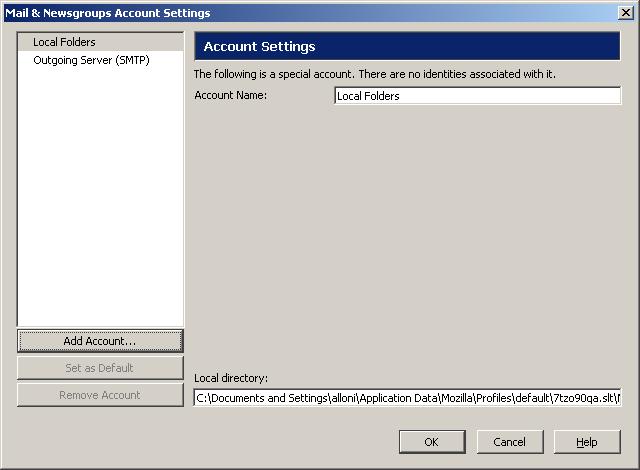Click the Remove Account button
The image size is (640, 470).
[x=100, y=395]
